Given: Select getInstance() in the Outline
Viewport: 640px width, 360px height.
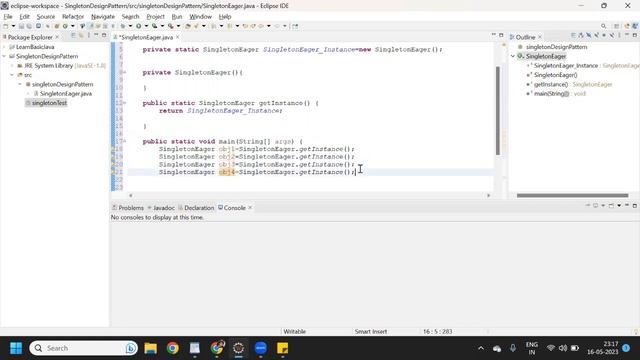Looking at the screenshot, I should (x=551, y=84).
